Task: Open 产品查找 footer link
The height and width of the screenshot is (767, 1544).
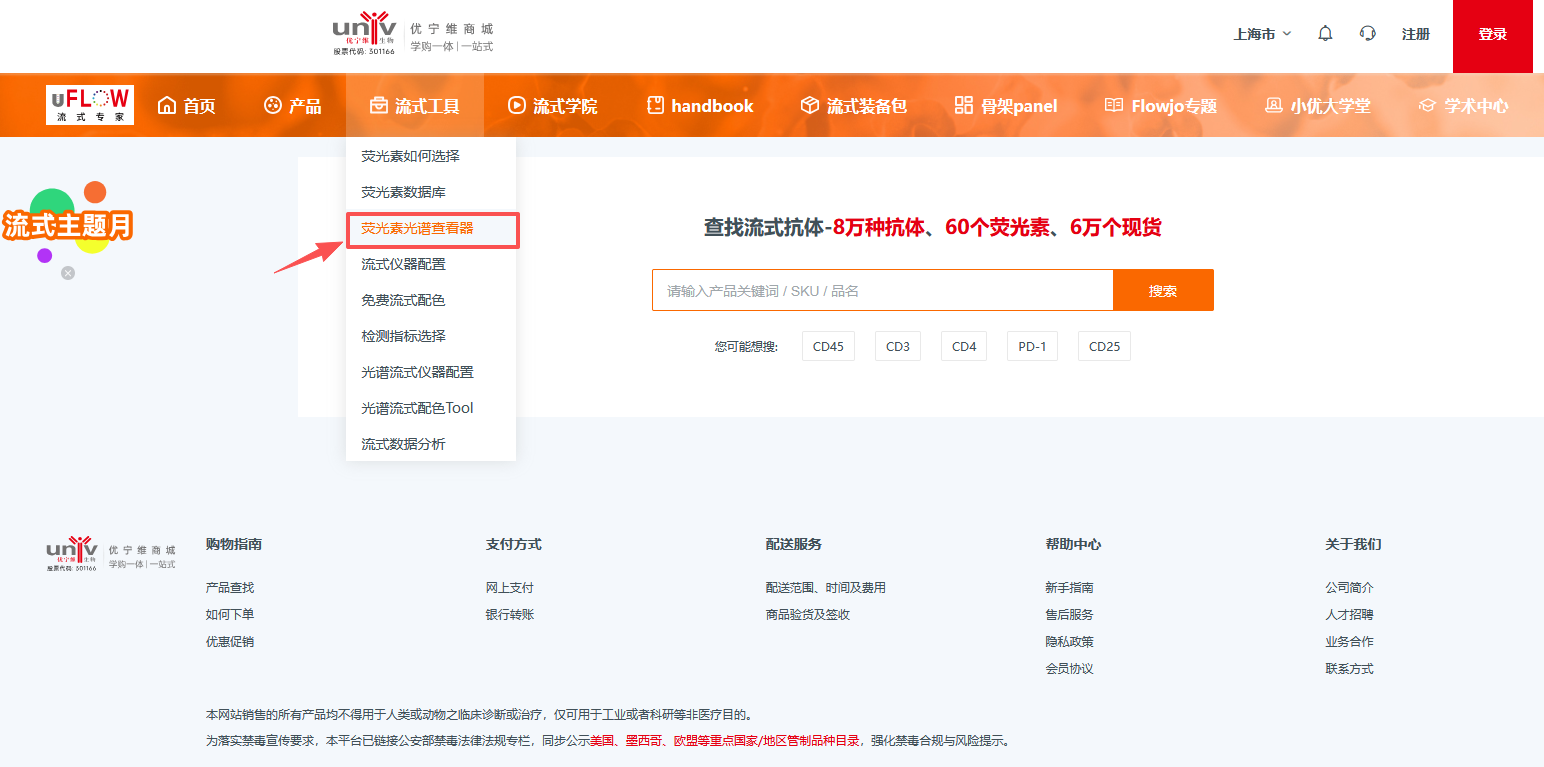Action: point(230,588)
